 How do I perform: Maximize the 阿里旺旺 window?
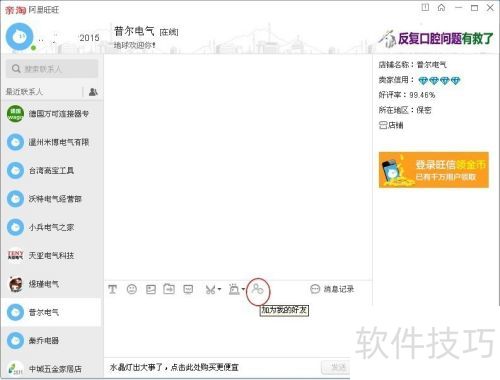tap(474, 8)
